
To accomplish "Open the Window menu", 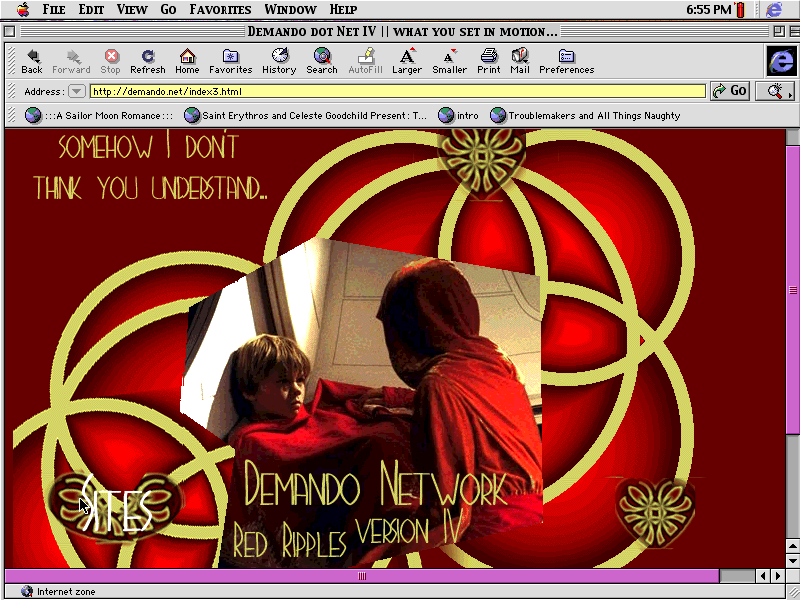I will [x=290, y=9].
